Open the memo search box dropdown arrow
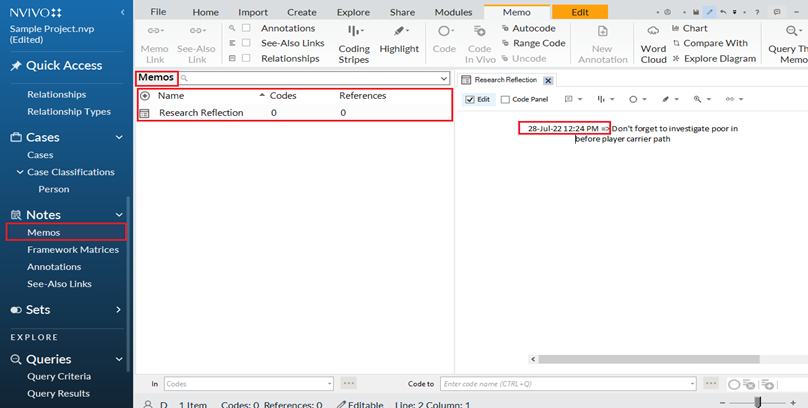Image resolution: width=808 pixels, height=408 pixels. tap(444, 78)
